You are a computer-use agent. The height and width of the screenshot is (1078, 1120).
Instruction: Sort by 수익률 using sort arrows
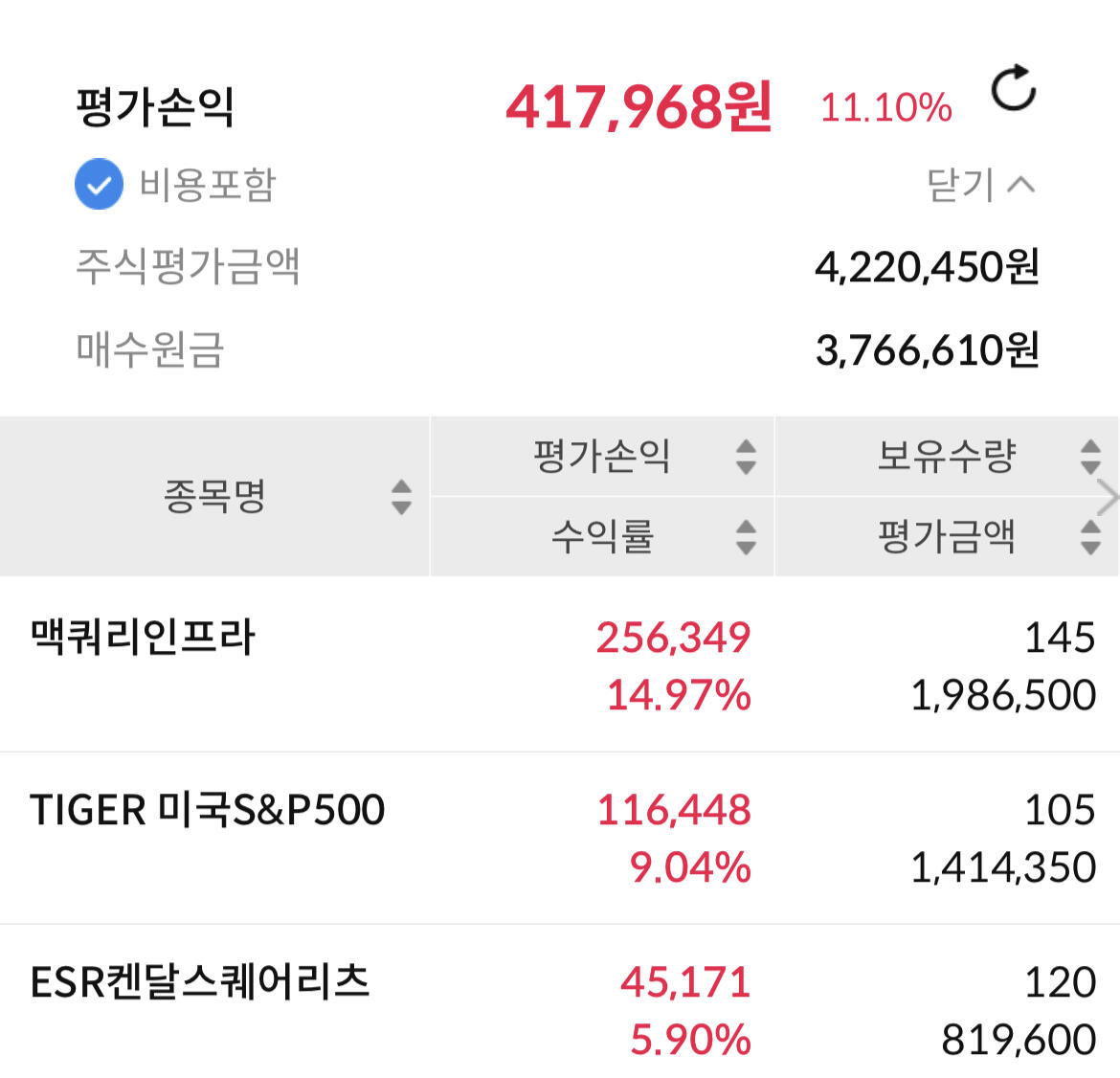point(746,537)
